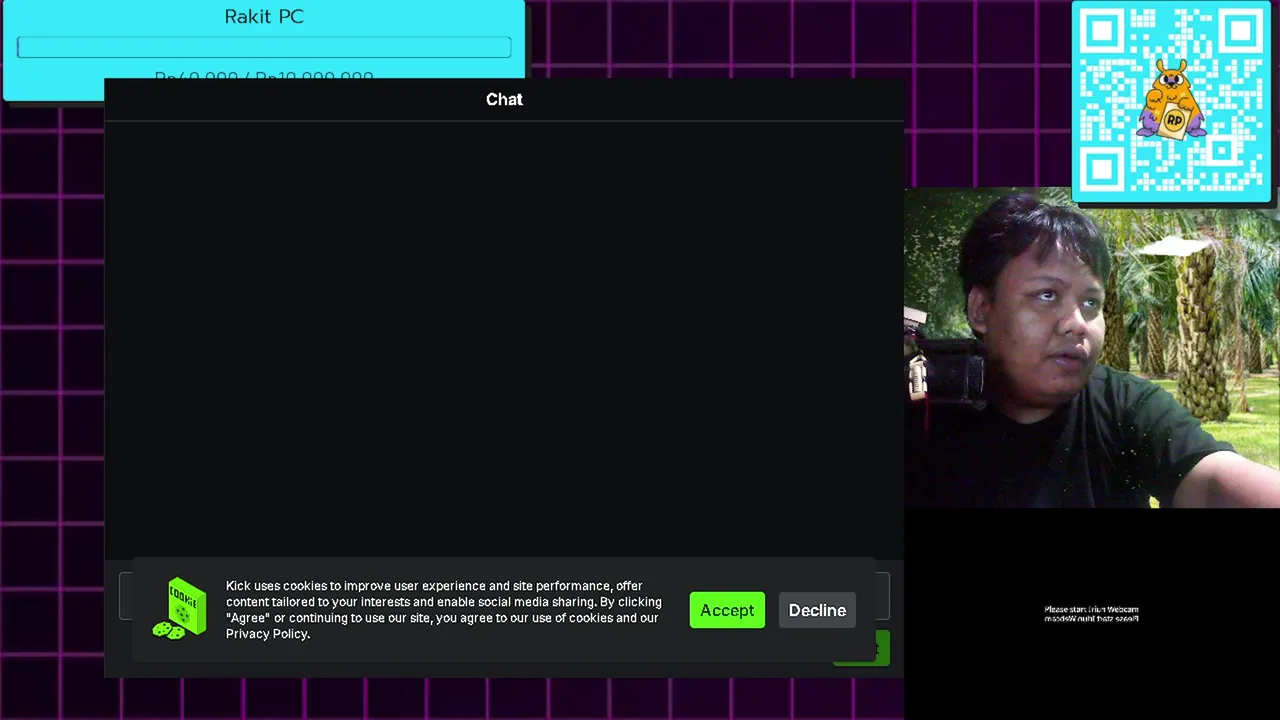Open the QR code in the corner

(1171, 102)
